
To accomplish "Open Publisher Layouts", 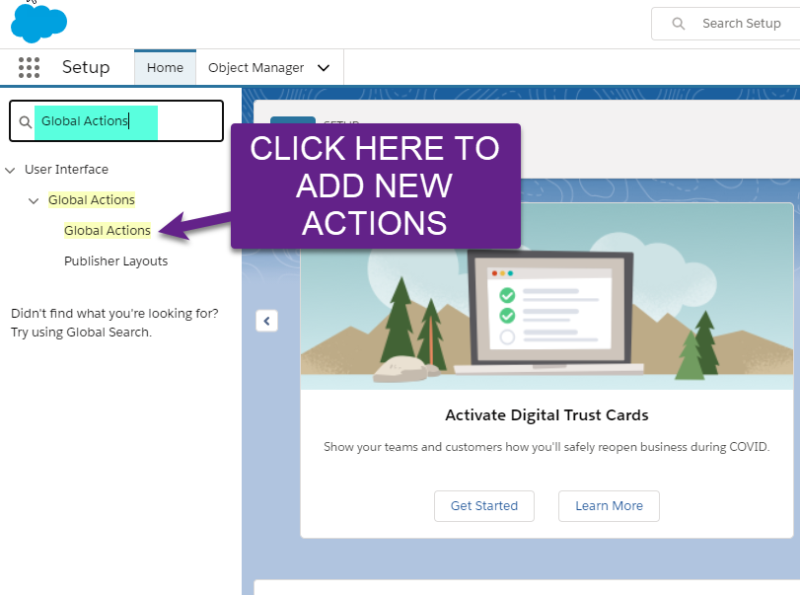I will [x=116, y=261].
